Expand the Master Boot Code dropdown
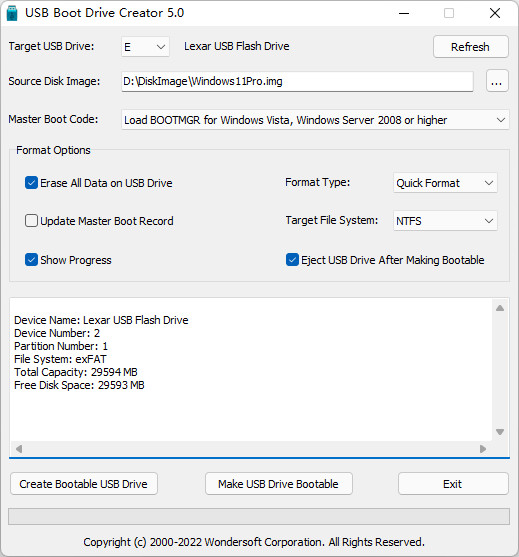Screen dimensions: 519x557 [315, 120]
